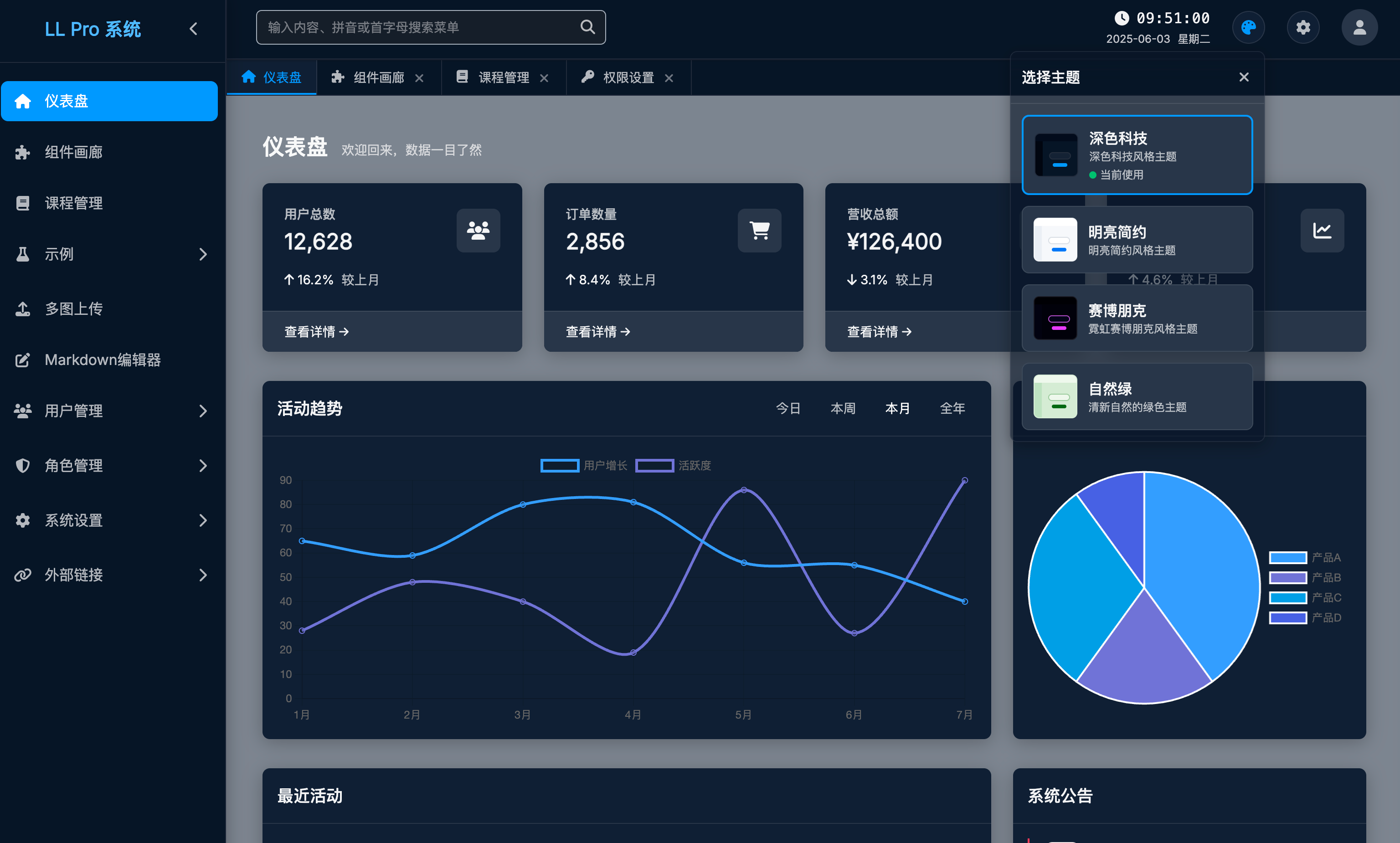1400x843 pixels.
Task: Click the LL Pro 系统 logo title
Action: tap(93, 29)
